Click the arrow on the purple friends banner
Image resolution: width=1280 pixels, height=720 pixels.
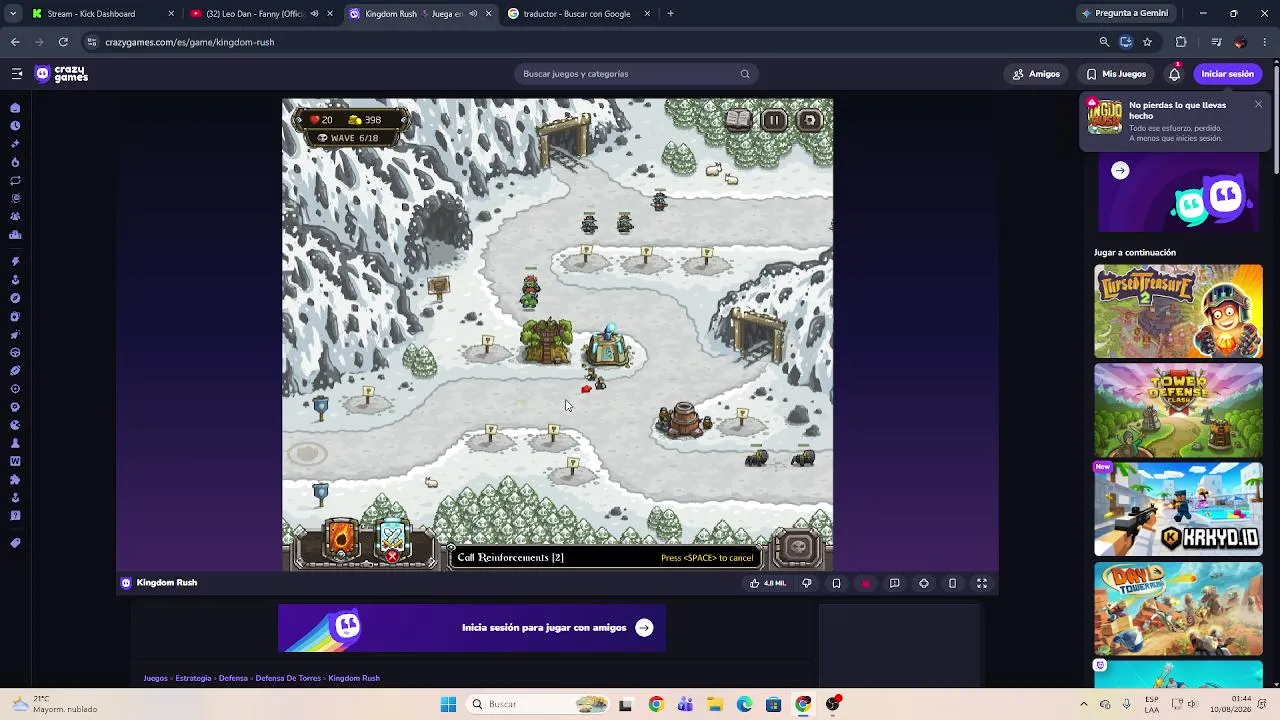pyautogui.click(x=1120, y=170)
